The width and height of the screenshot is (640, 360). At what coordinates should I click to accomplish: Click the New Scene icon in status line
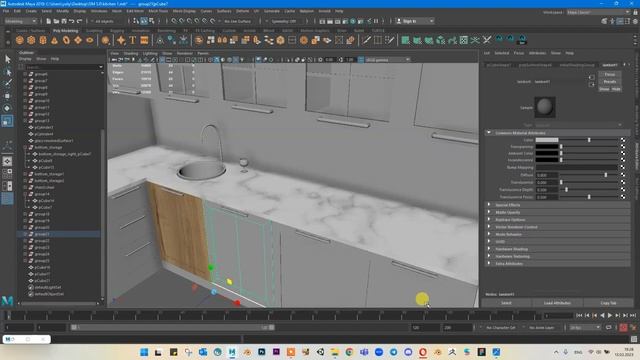(x=49, y=21)
